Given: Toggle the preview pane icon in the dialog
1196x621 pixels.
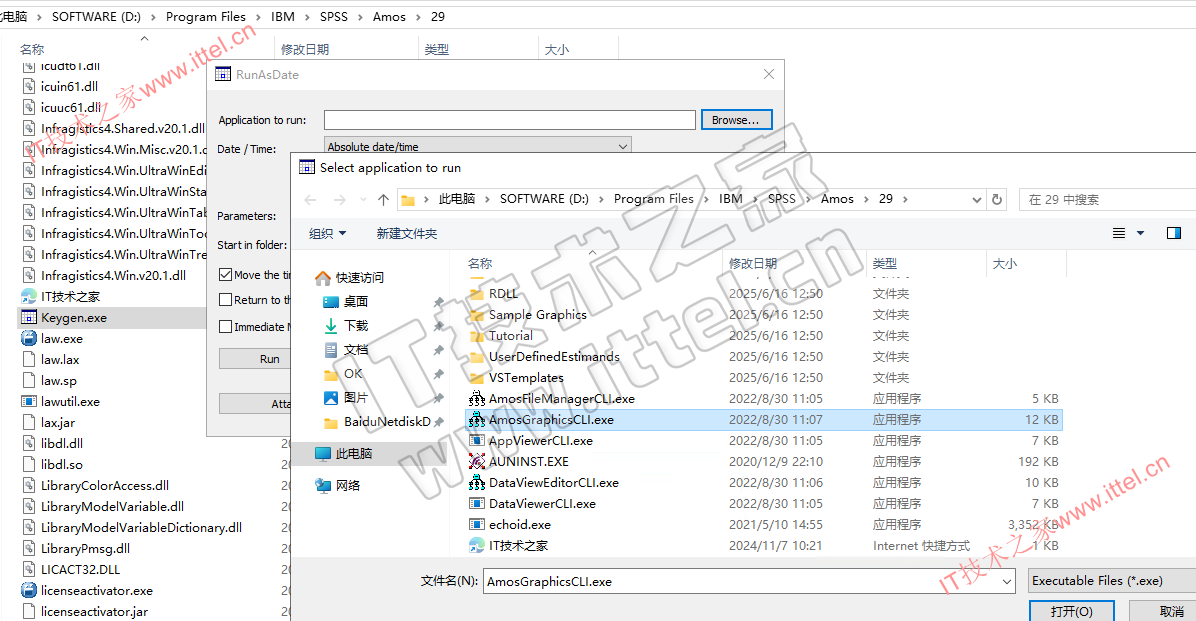Looking at the screenshot, I should point(1174,233).
